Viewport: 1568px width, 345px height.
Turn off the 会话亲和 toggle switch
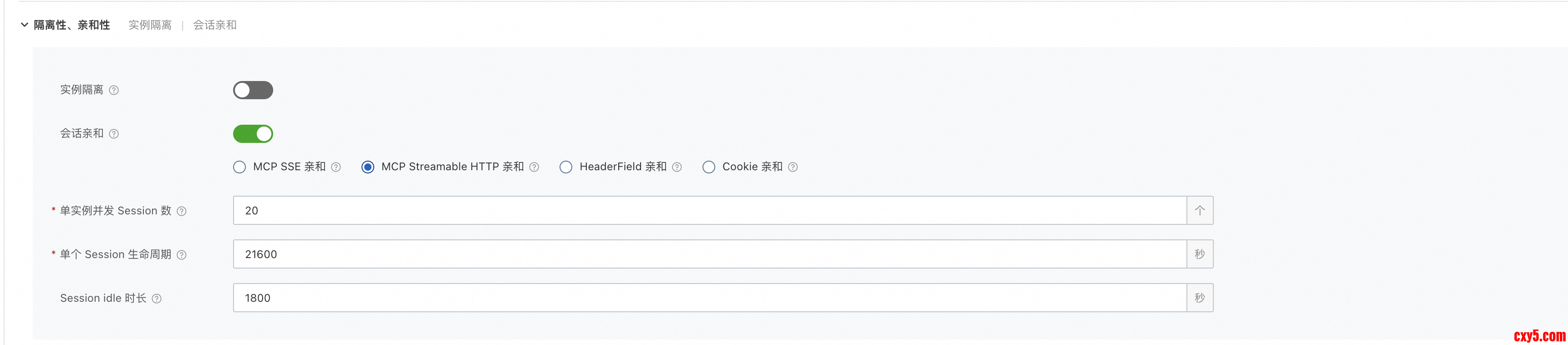[x=253, y=134]
